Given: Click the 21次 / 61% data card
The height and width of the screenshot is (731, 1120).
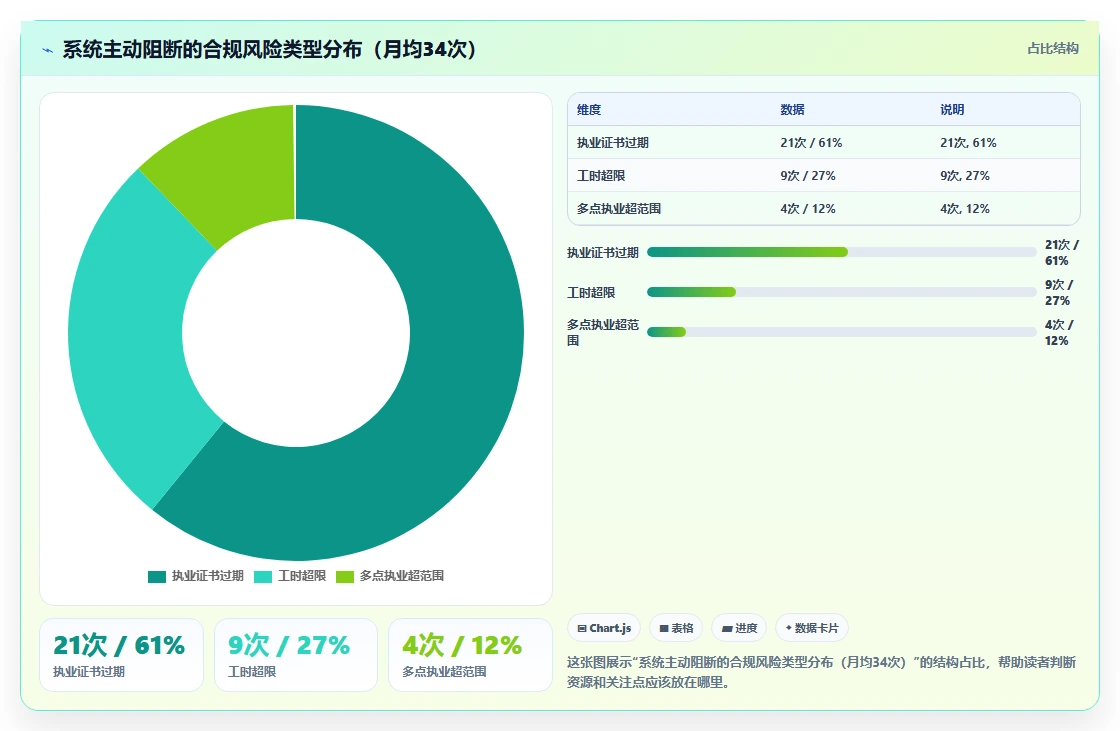Looking at the screenshot, I should 121,655.
